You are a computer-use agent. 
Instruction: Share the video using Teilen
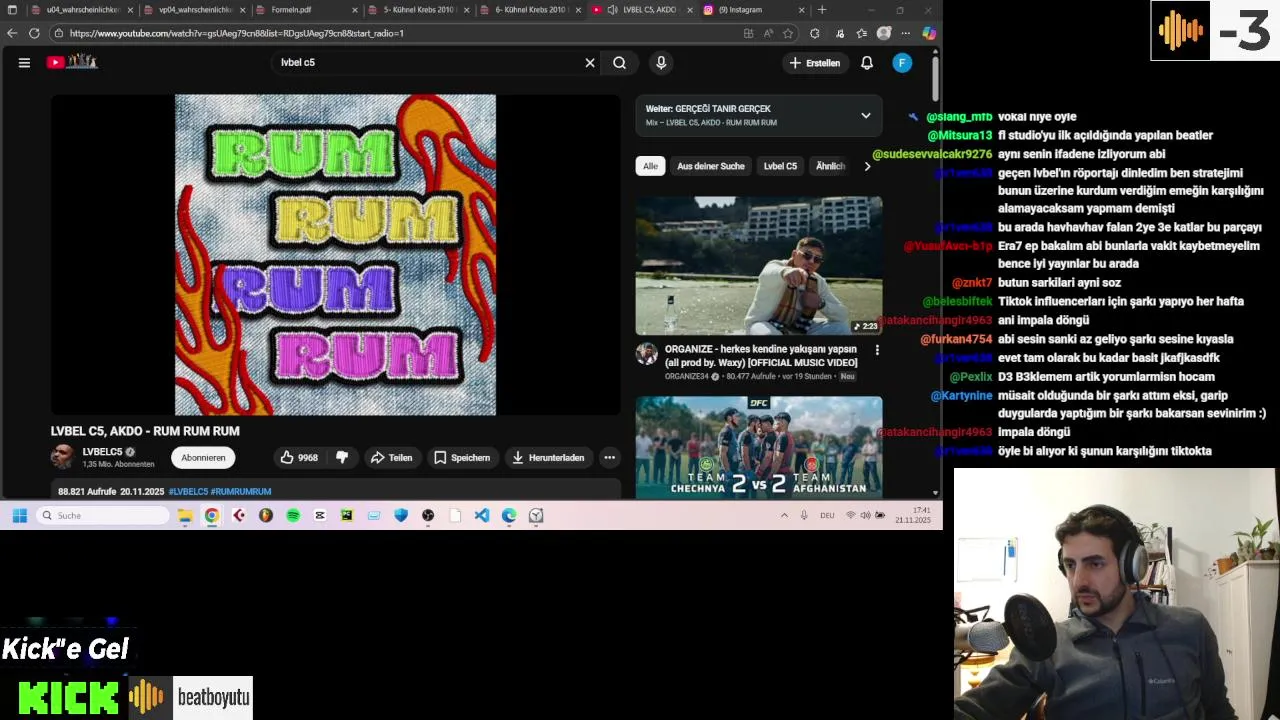391,457
